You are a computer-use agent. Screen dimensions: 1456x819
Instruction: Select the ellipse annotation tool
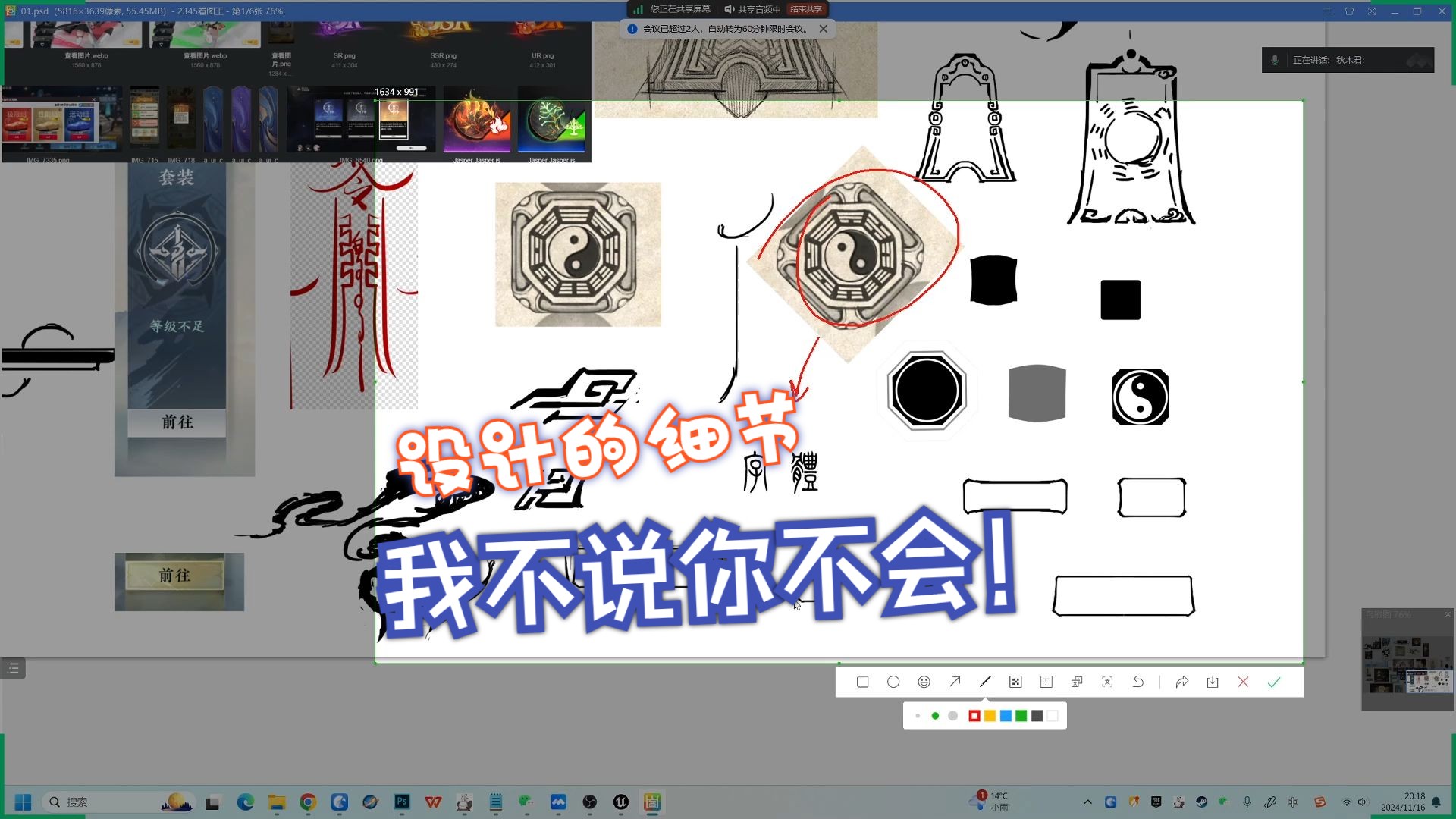pyautogui.click(x=893, y=682)
